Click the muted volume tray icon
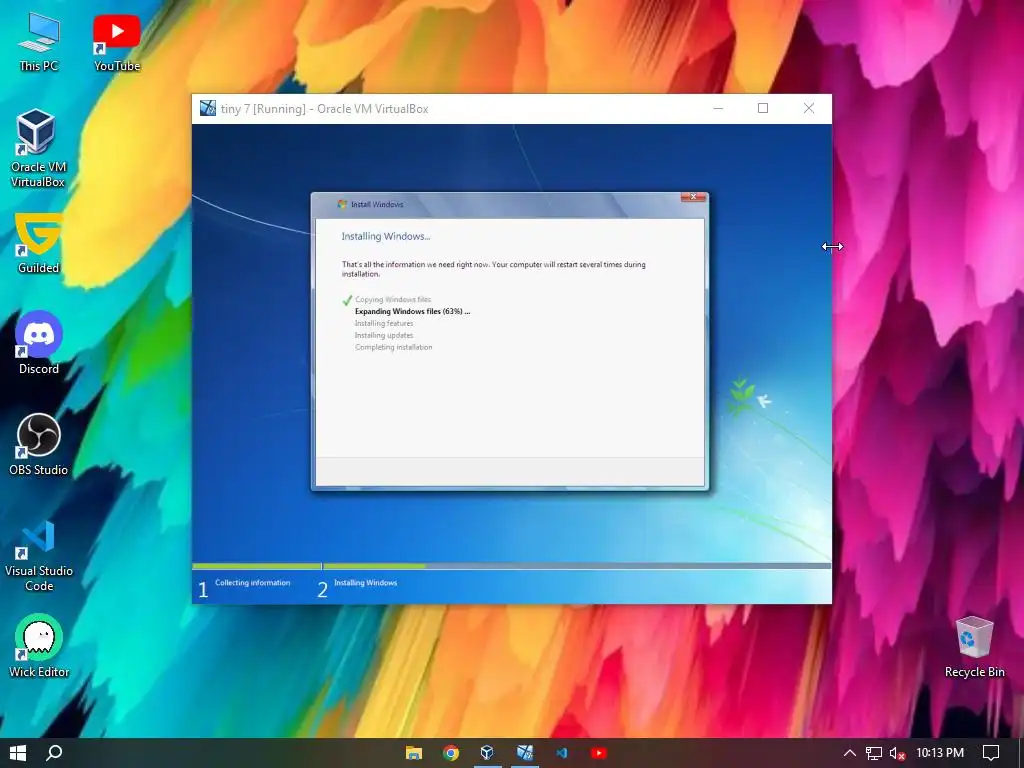This screenshot has height=768, width=1024. pyautogui.click(x=897, y=753)
